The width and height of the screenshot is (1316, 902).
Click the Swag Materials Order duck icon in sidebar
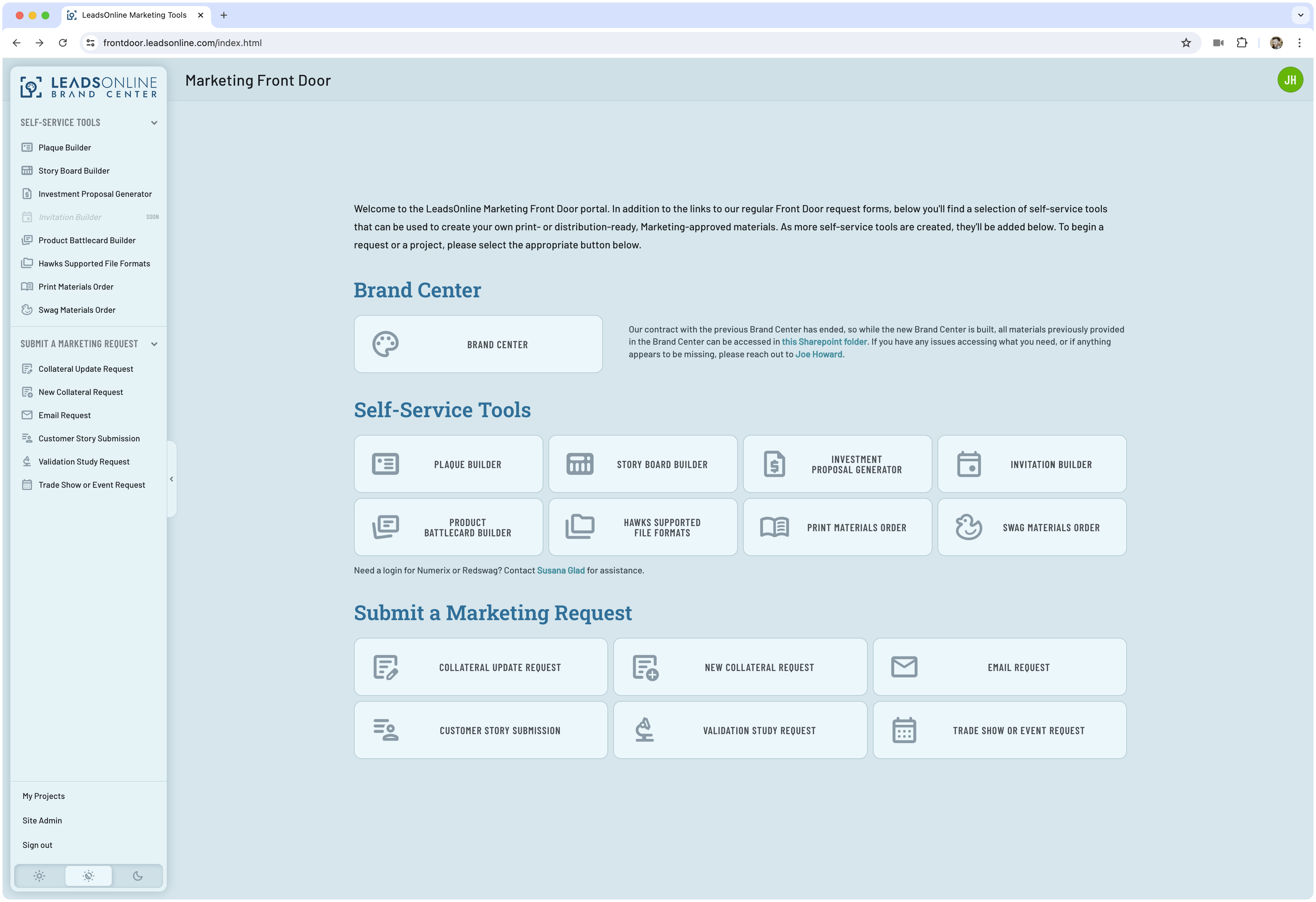27,310
